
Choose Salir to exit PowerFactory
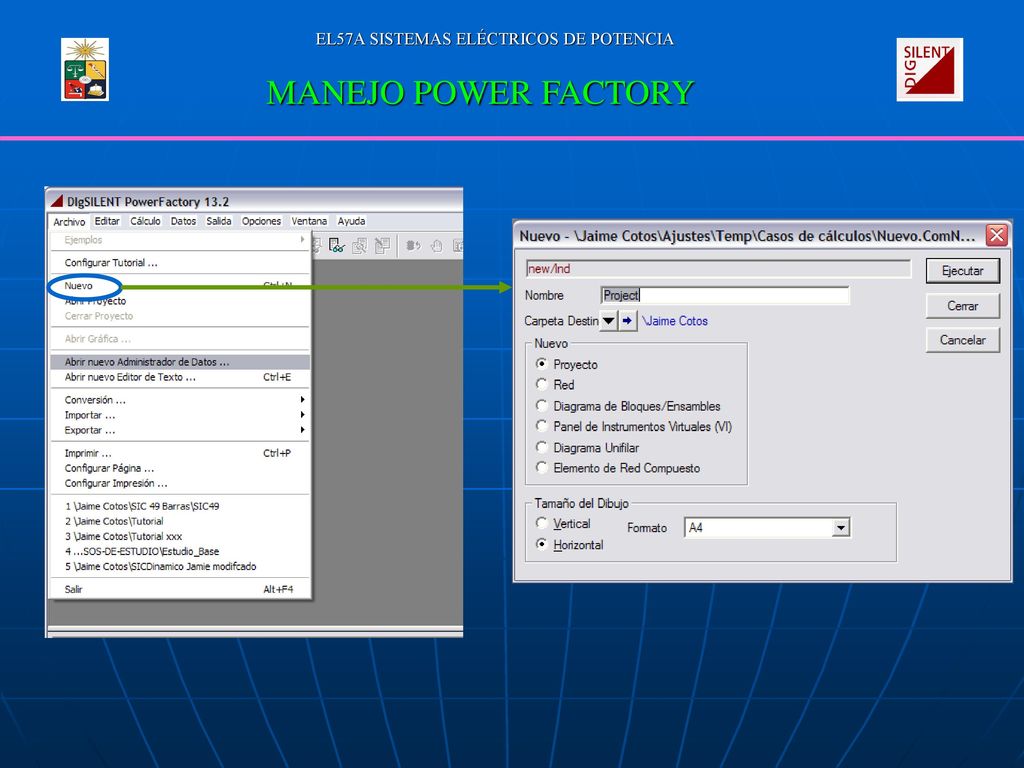point(180,589)
